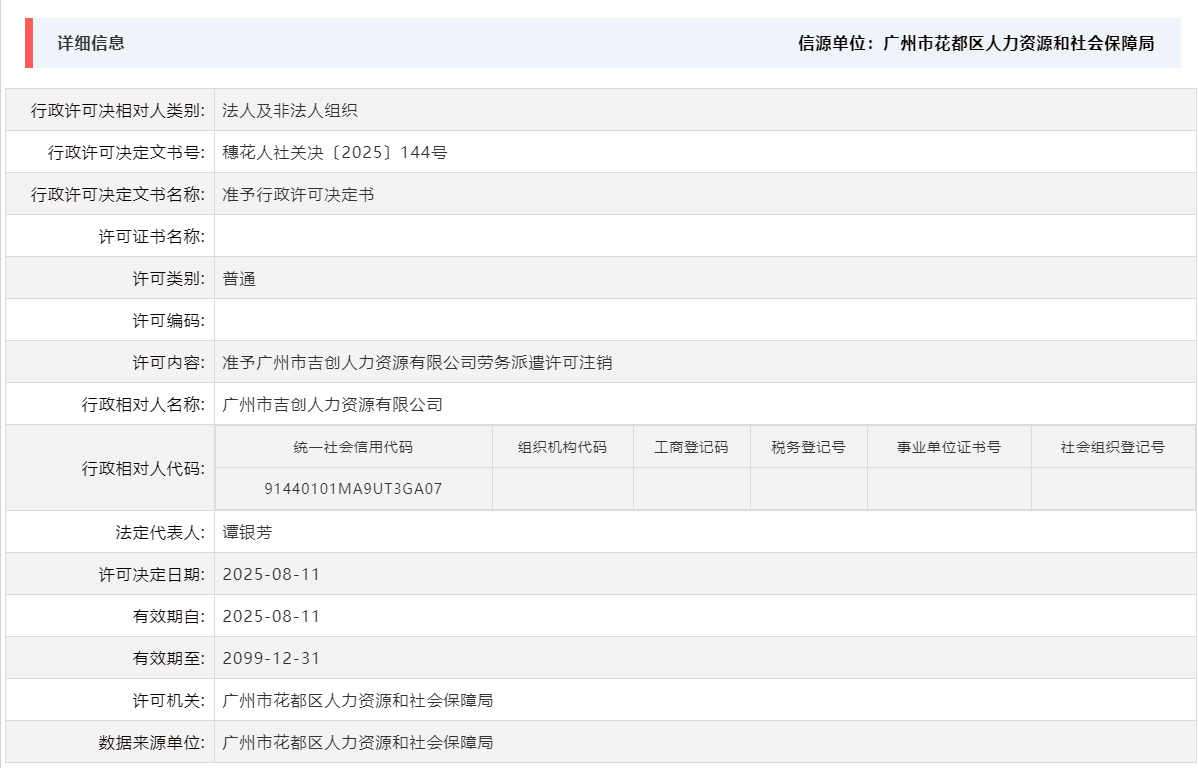Open 信源单位 source agency link
1198x768 pixels.
pyautogui.click(x=975, y=44)
